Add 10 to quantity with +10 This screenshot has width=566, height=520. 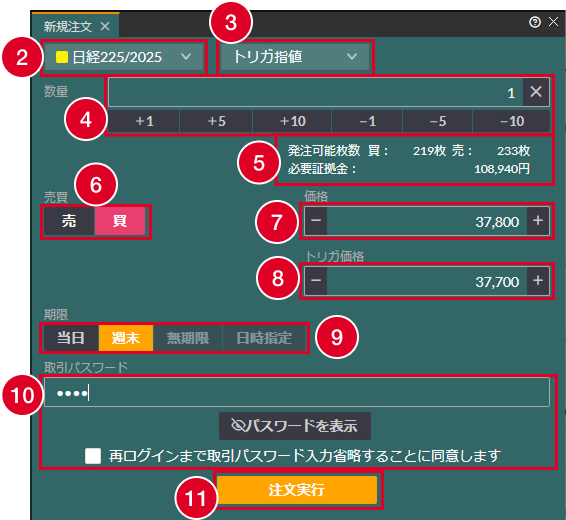292,121
